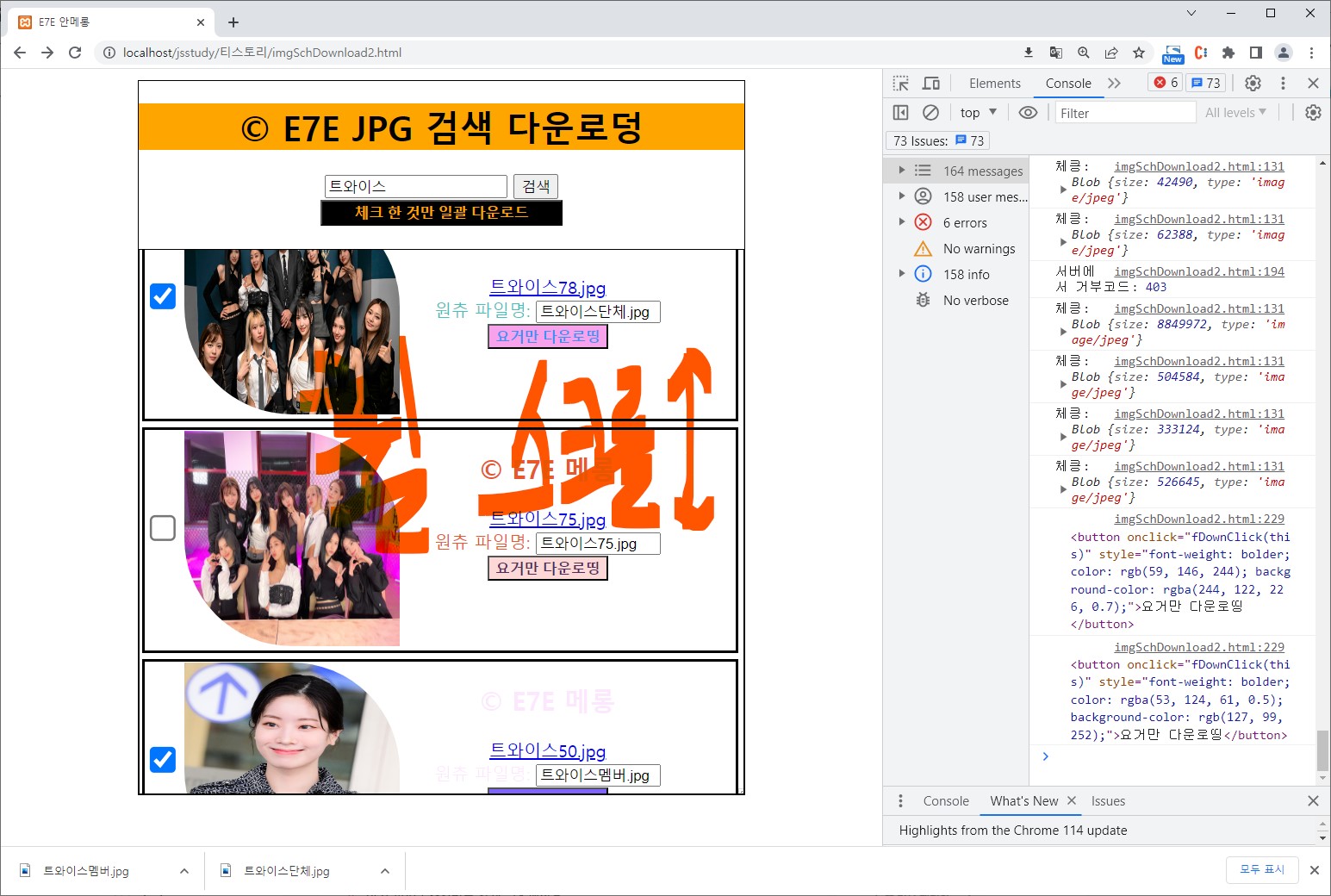This screenshot has width=1331, height=896.
Task: Hide console sidebar
Action: (901, 113)
